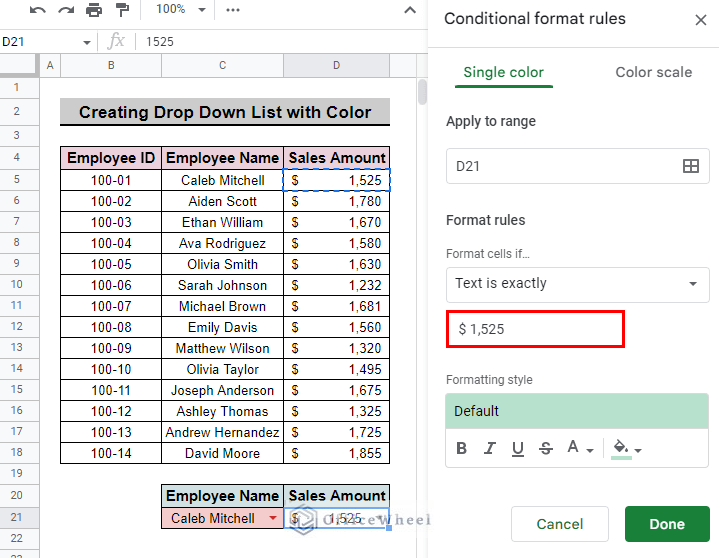
Task: Select column A header
Action: [50, 66]
